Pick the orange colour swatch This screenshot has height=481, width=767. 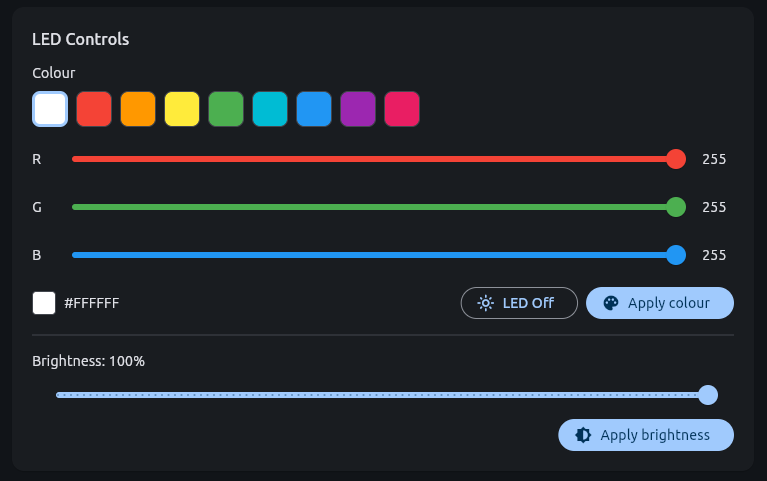pos(138,109)
